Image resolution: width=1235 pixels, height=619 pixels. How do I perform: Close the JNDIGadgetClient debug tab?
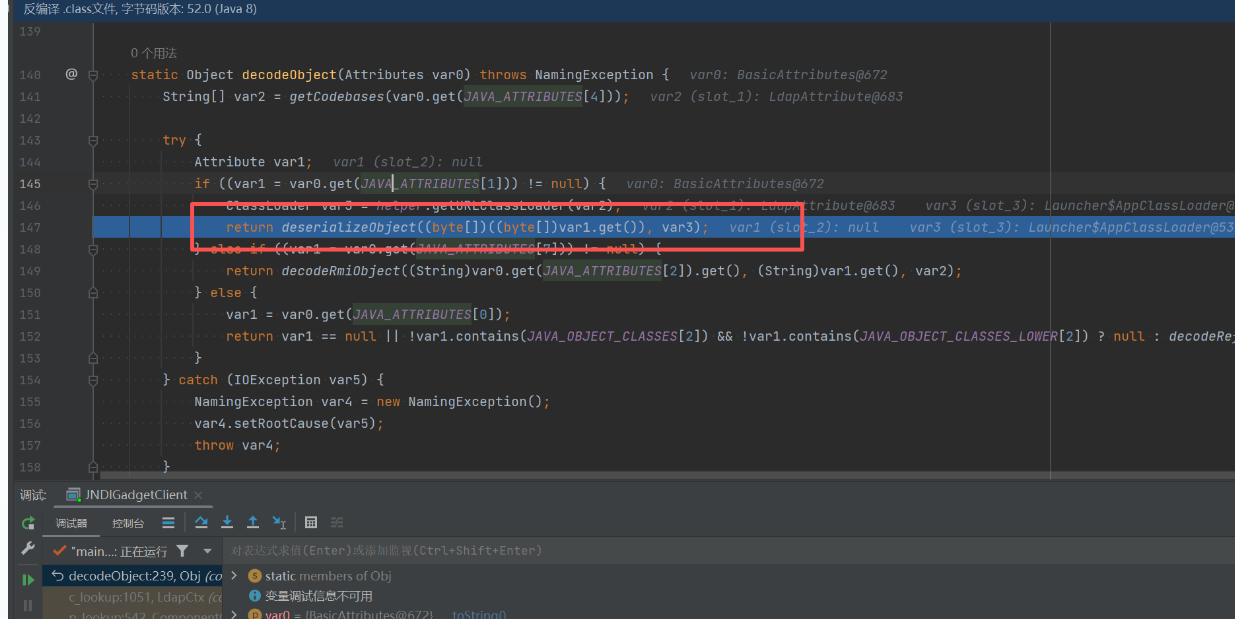click(x=198, y=495)
